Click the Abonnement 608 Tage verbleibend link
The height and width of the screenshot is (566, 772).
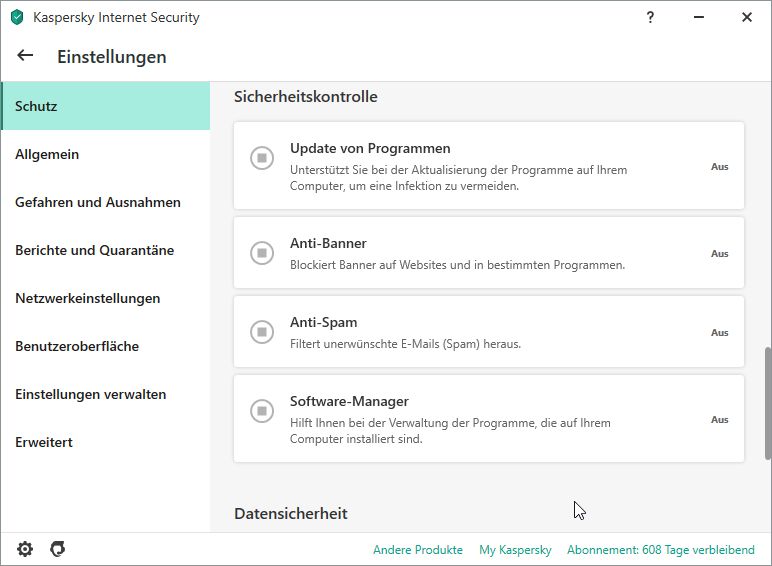pos(660,550)
